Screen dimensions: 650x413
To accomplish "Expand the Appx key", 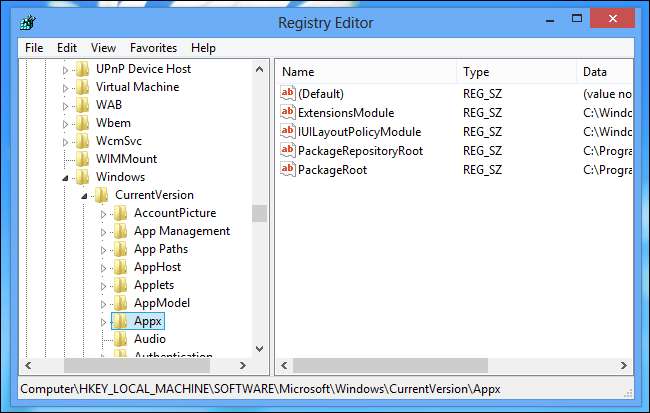I will point(103,322).
